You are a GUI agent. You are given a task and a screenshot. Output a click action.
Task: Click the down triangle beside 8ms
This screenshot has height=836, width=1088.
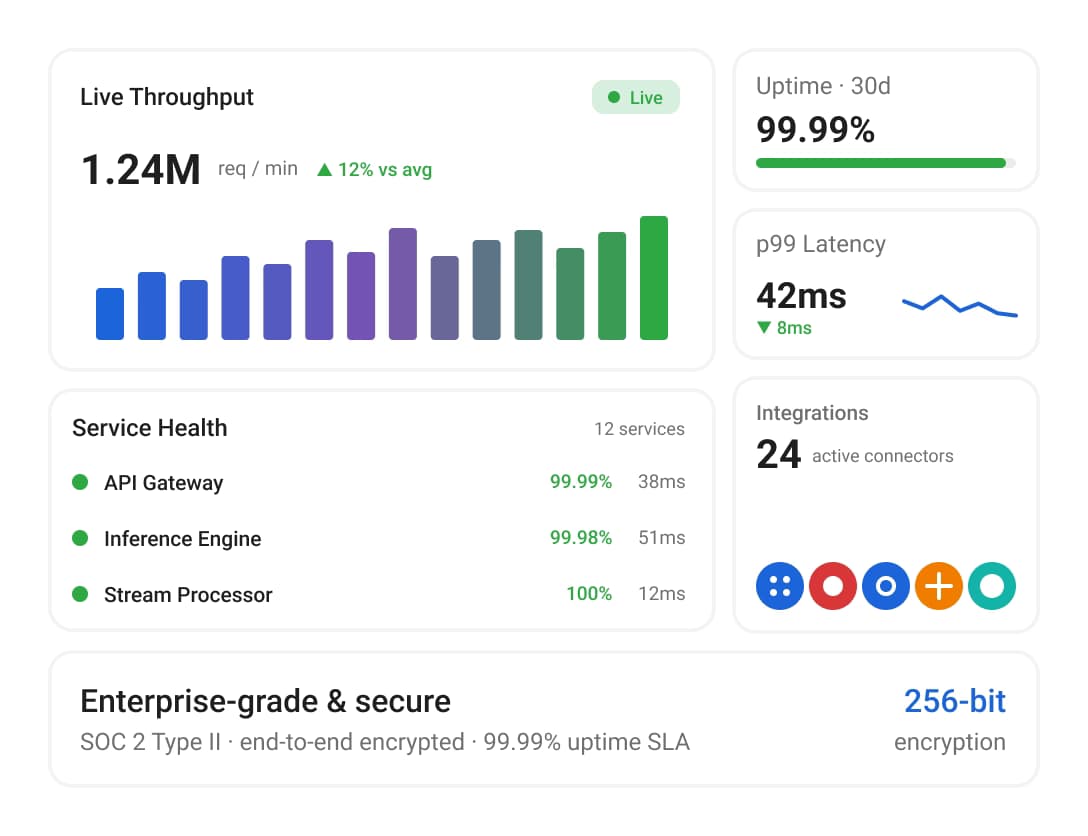(764, 327)
